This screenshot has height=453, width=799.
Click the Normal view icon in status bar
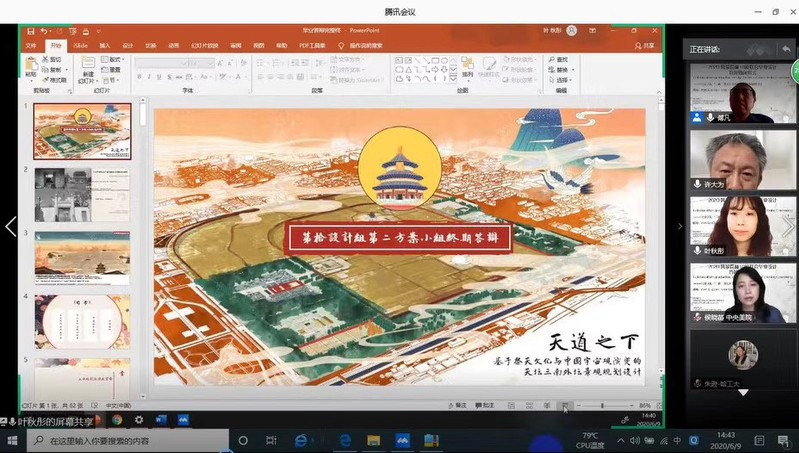(511, 406)
